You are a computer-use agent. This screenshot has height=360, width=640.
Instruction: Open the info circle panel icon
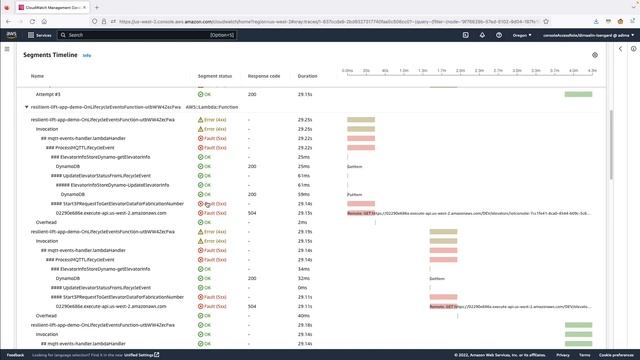[633, 49]
